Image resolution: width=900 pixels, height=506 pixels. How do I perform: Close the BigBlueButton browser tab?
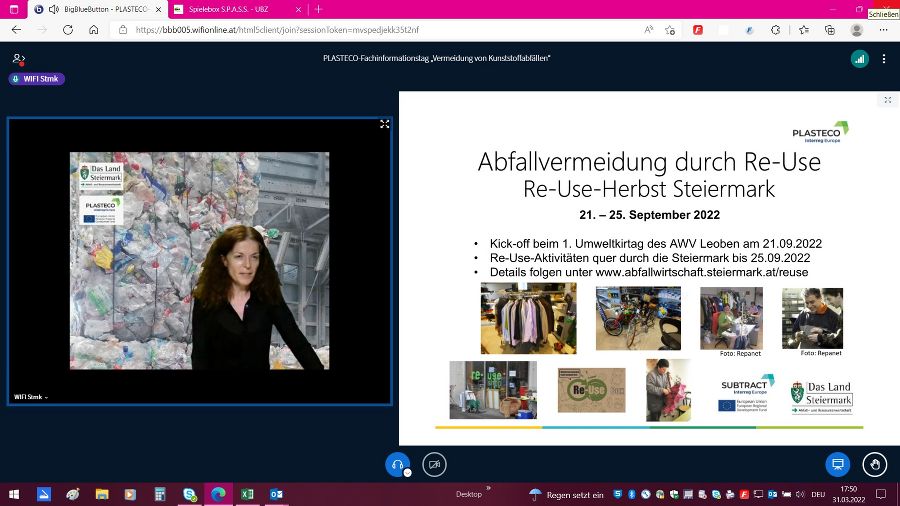tap(158, 9)
